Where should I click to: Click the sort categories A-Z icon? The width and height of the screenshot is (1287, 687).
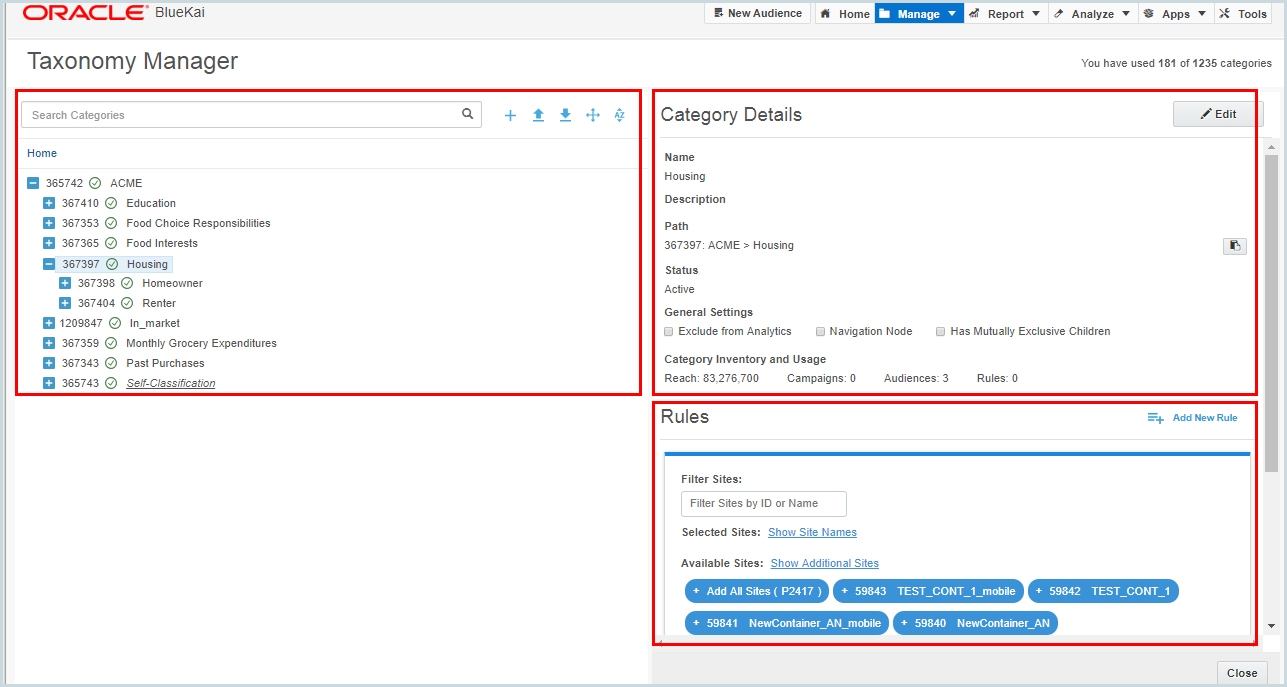click(619, 115)
